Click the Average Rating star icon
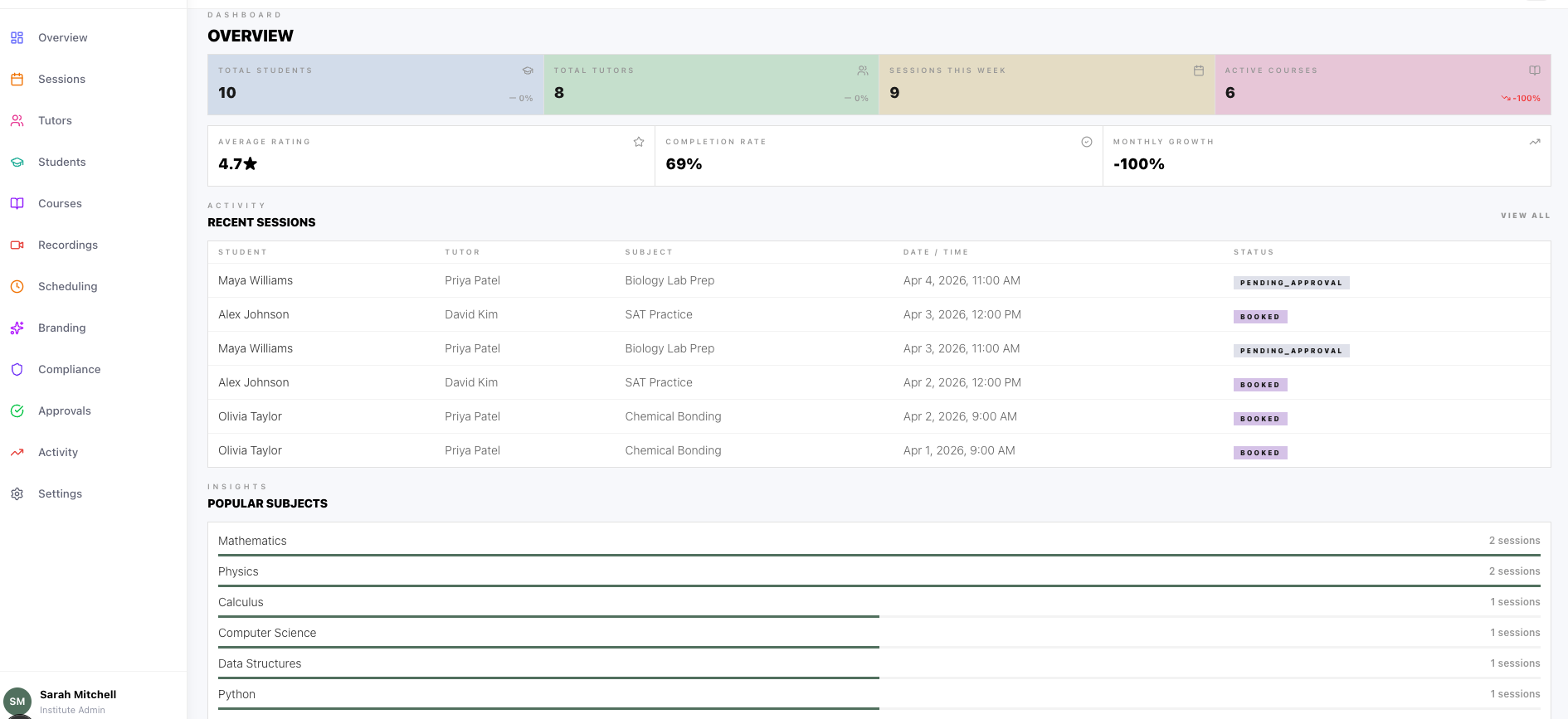 pos(639,142)
